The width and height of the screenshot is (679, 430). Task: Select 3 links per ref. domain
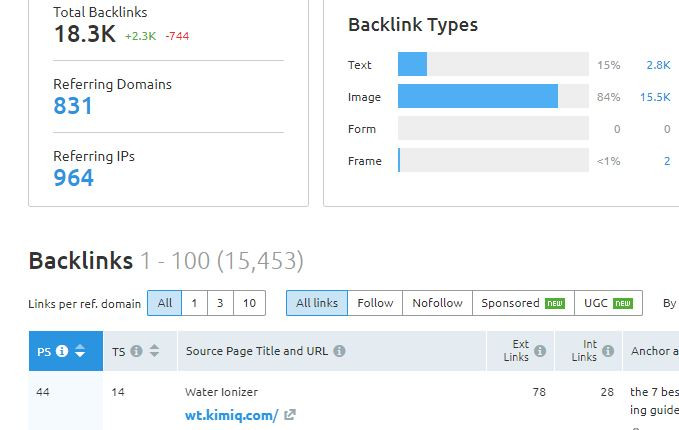point(220,303)
